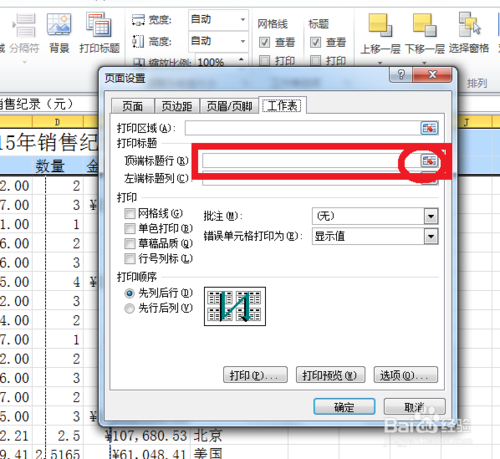This screenshot has width=500, height=459.
Task: Click the 打印(P)... button
Action: pos(255,375)
